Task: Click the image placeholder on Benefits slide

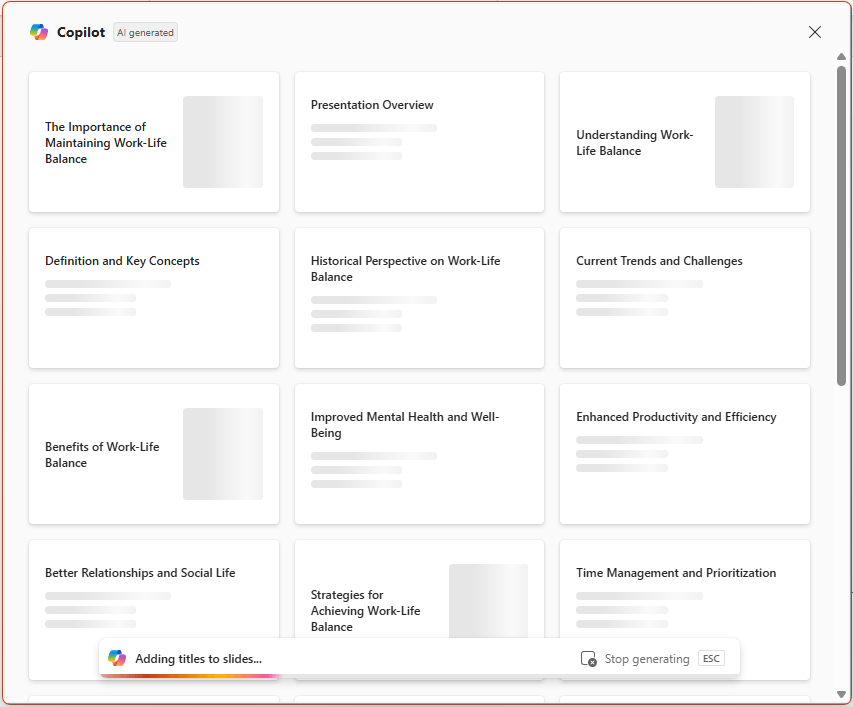Action: (222, 453)
